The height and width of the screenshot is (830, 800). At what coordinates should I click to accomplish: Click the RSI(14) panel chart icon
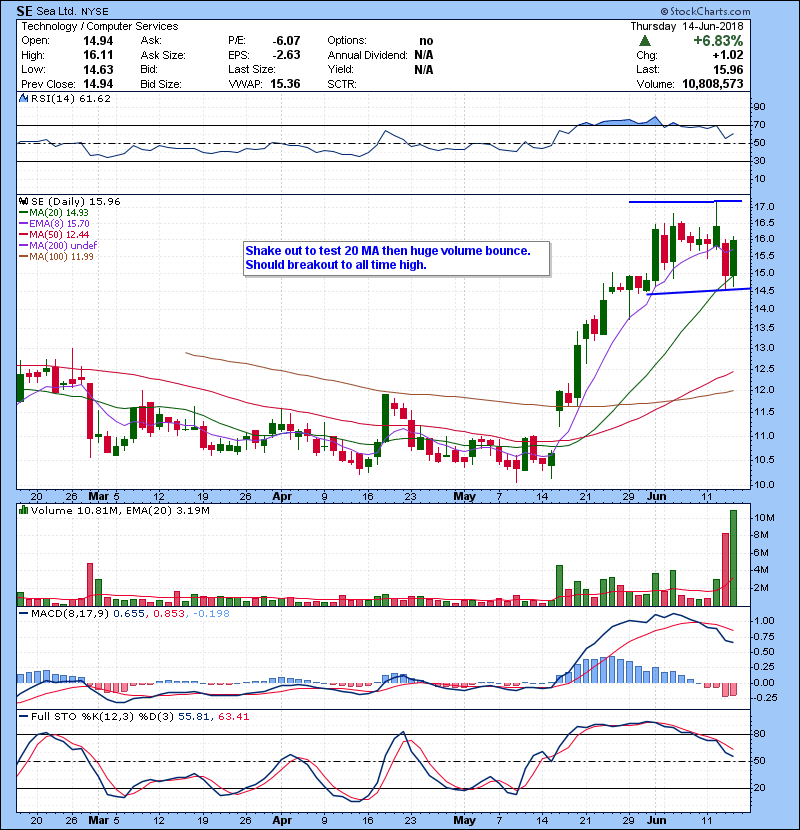point(23,98)
